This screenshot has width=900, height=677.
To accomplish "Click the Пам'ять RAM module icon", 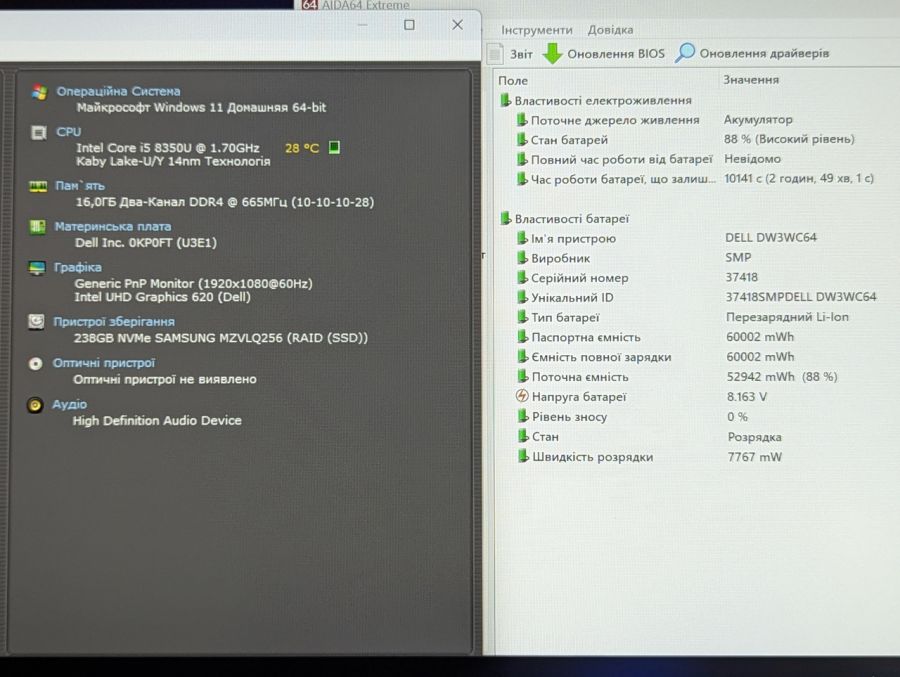I will 38,186.
